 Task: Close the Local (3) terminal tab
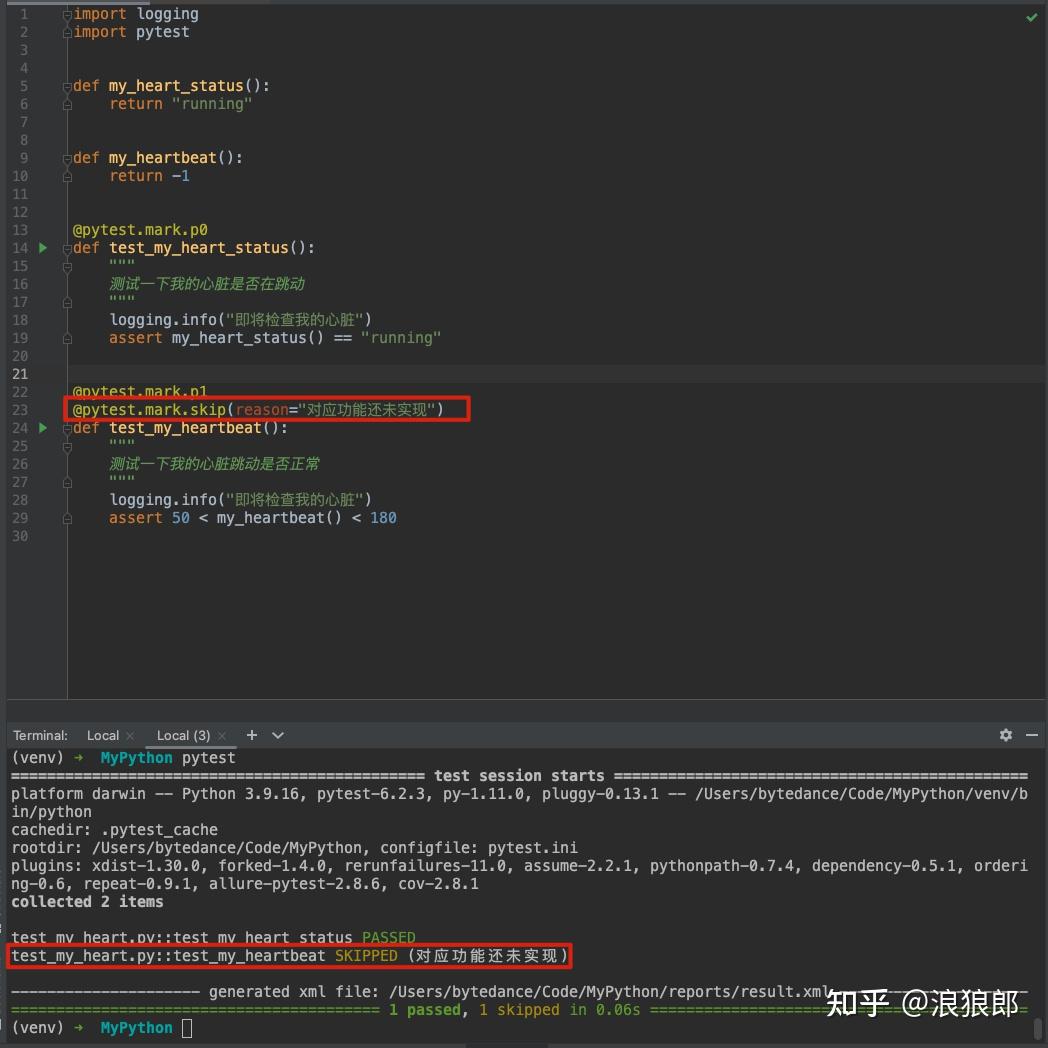tap(223, 735)
